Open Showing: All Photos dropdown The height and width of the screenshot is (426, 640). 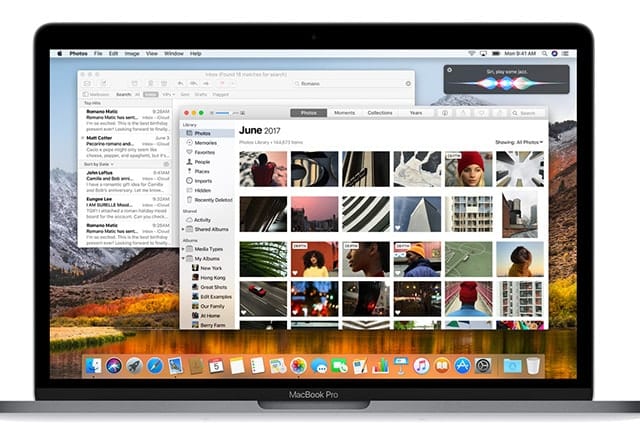click(x=519, y=142)
